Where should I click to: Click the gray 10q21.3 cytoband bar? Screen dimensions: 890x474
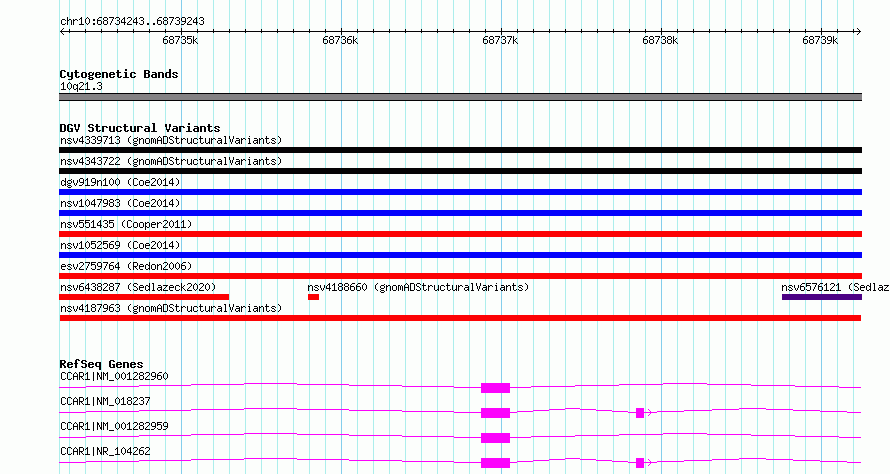(x=460, y=97)
